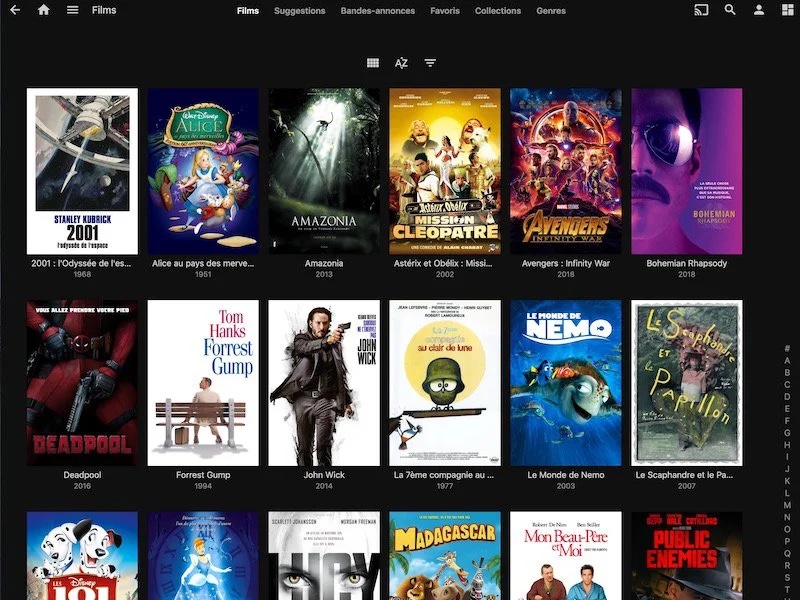
Task: Switch to the Bandes-annonces tab
Action: click(378, 11)
